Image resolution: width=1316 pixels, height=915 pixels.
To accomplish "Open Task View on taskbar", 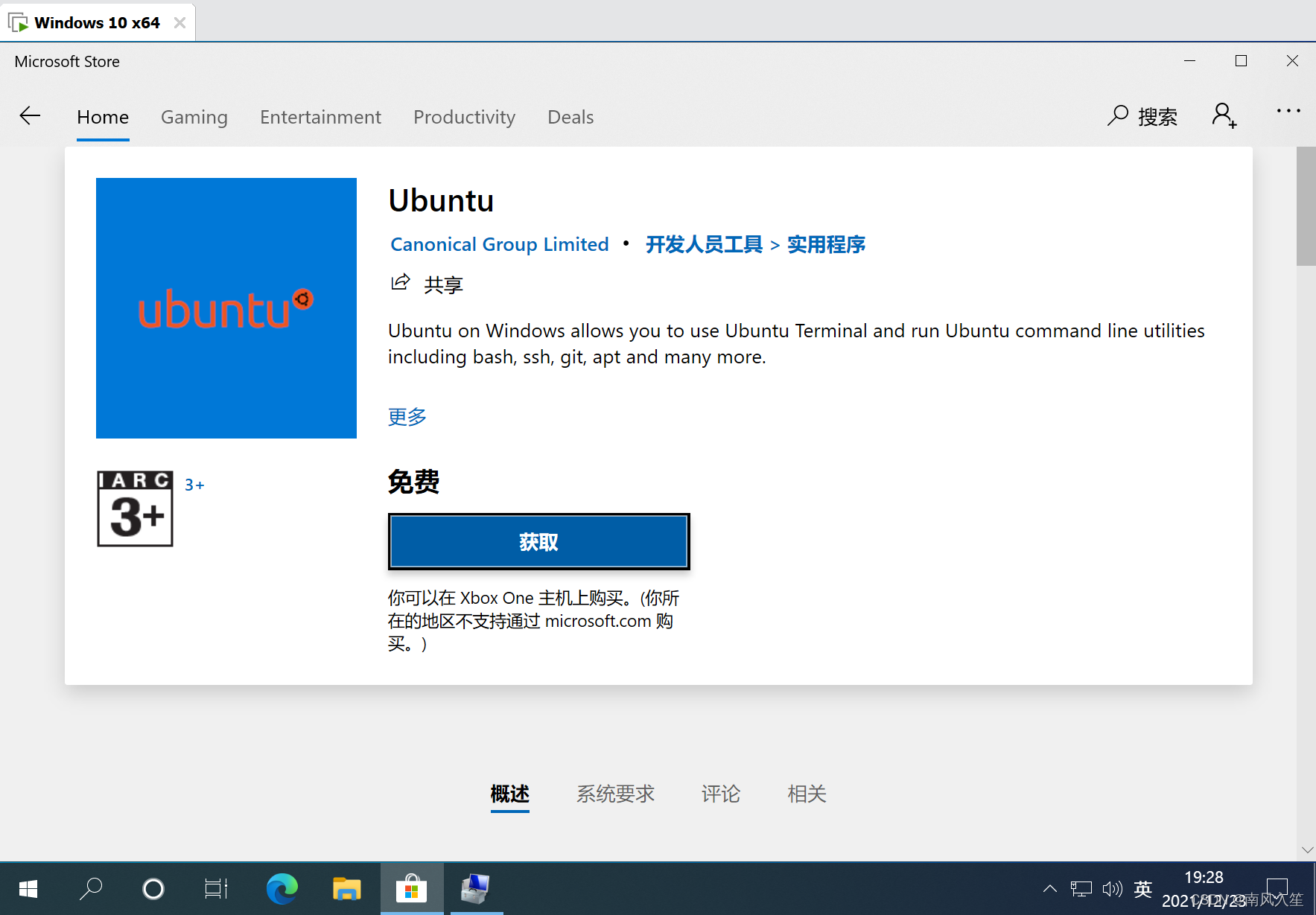I will 216,889.
